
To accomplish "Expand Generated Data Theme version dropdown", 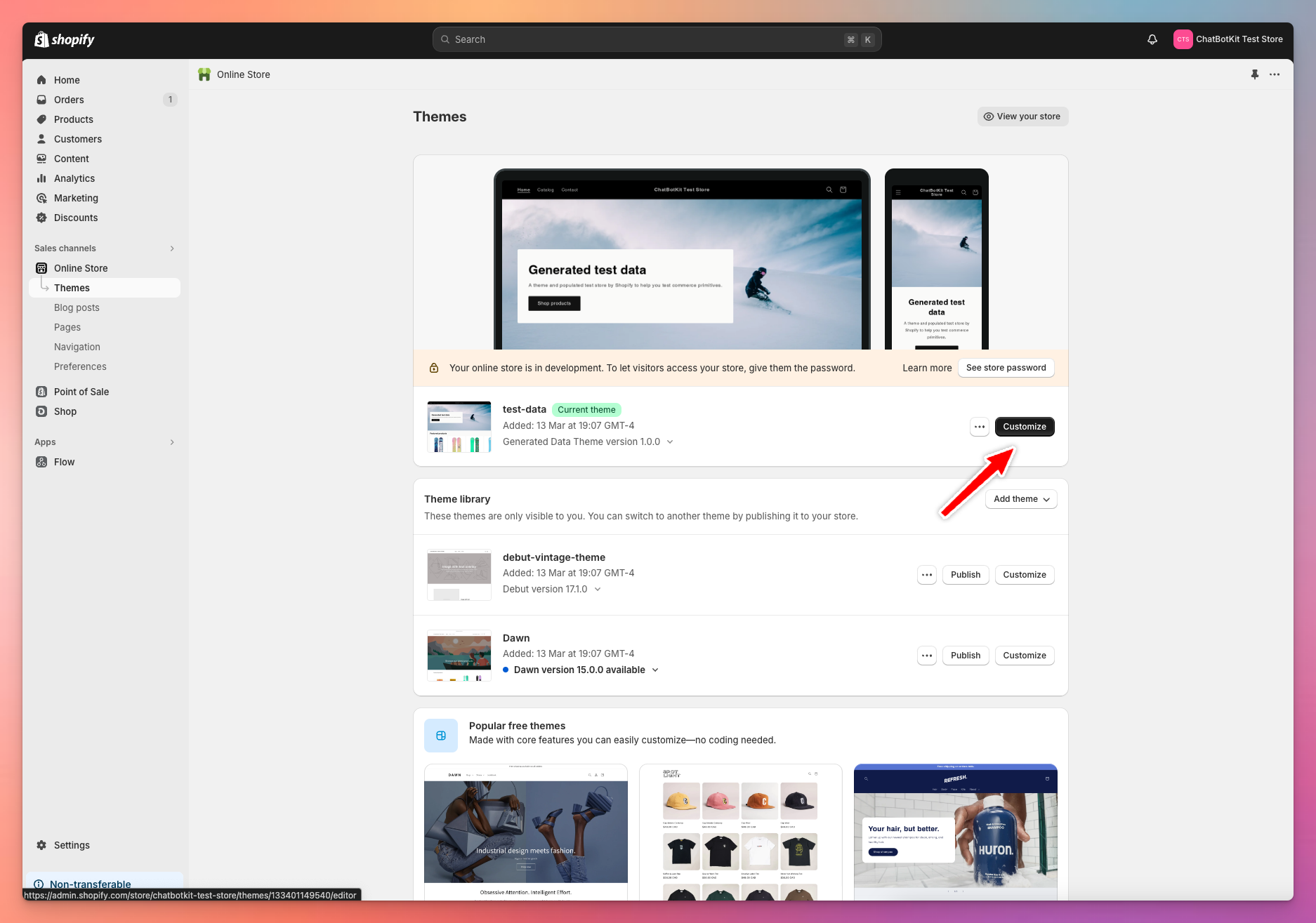I will click(x=670, y=441).
